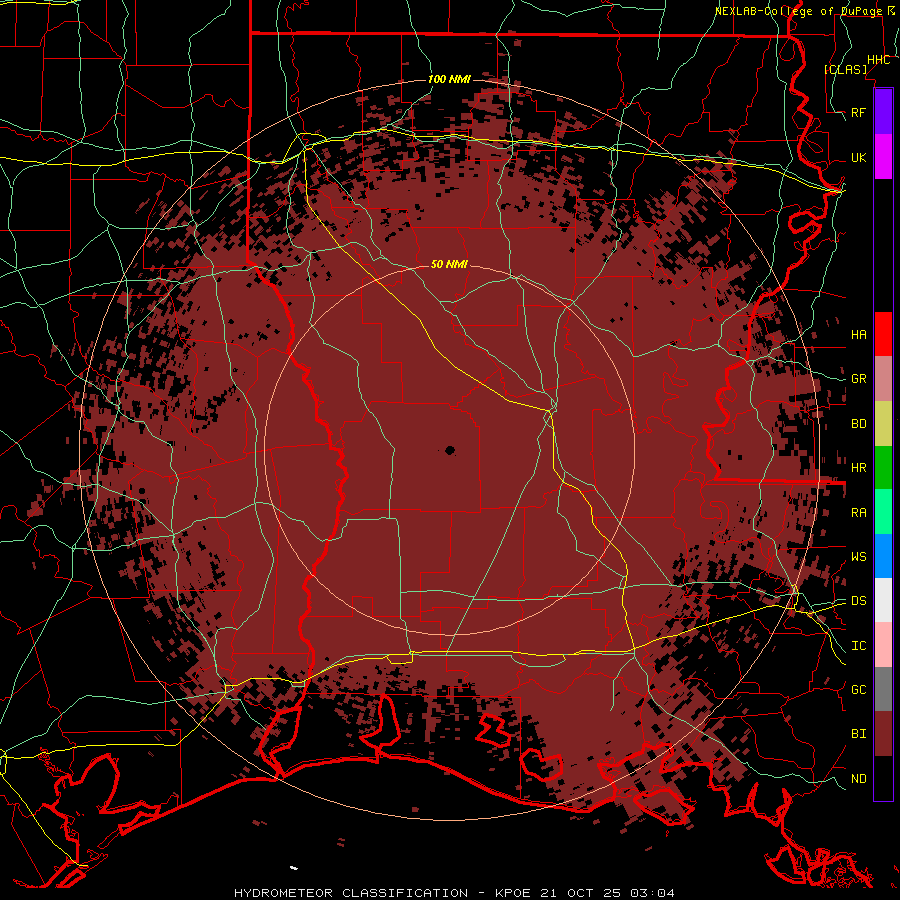
Task: Click the blue WS legend swatch
Action: coord(883,556)
